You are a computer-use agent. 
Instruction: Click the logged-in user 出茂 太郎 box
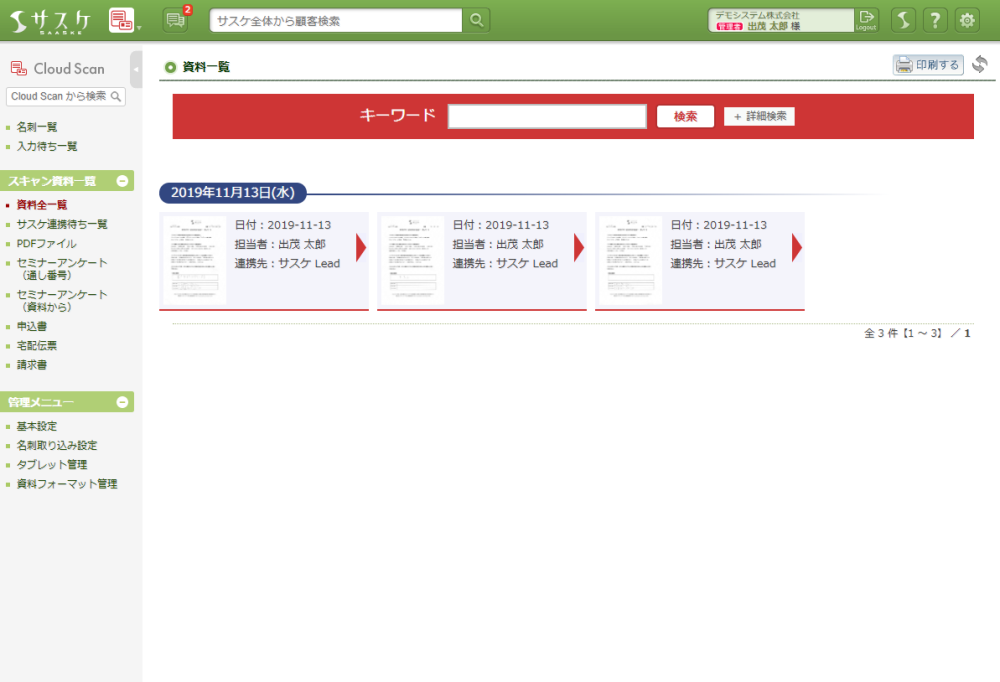[781, 20]
